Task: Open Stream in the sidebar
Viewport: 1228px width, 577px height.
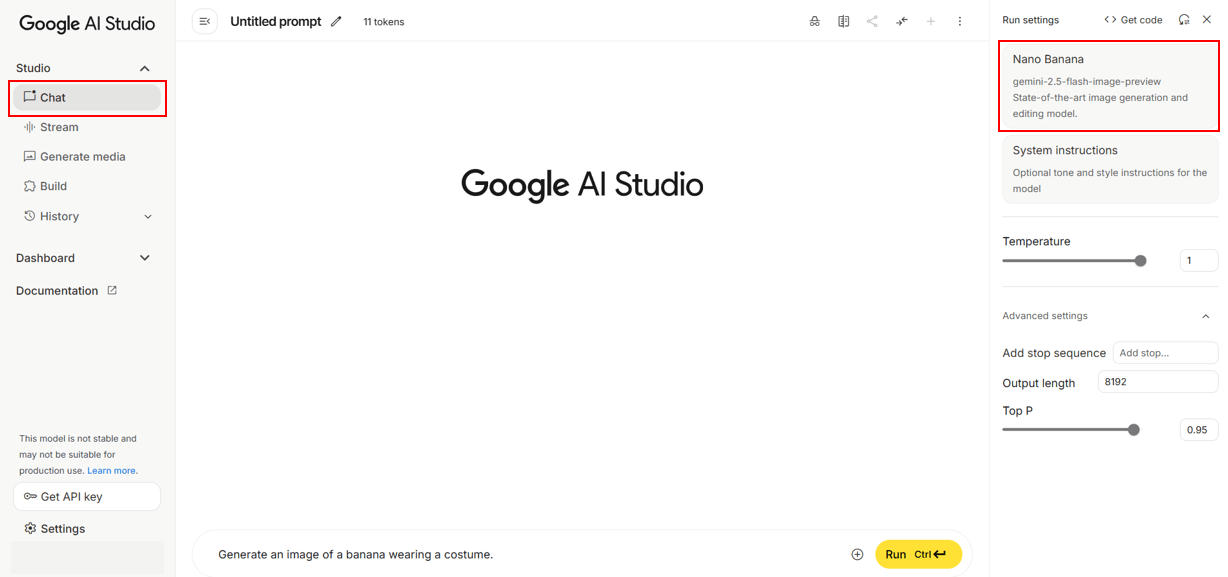Action: click(59, 127)
